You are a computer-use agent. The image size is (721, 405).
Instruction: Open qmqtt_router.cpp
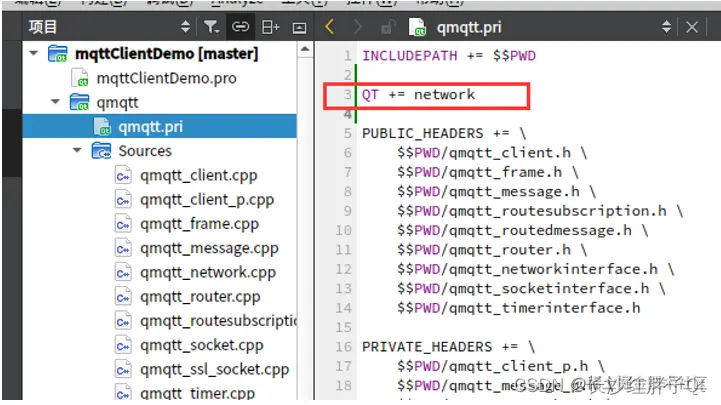(200, 297)
